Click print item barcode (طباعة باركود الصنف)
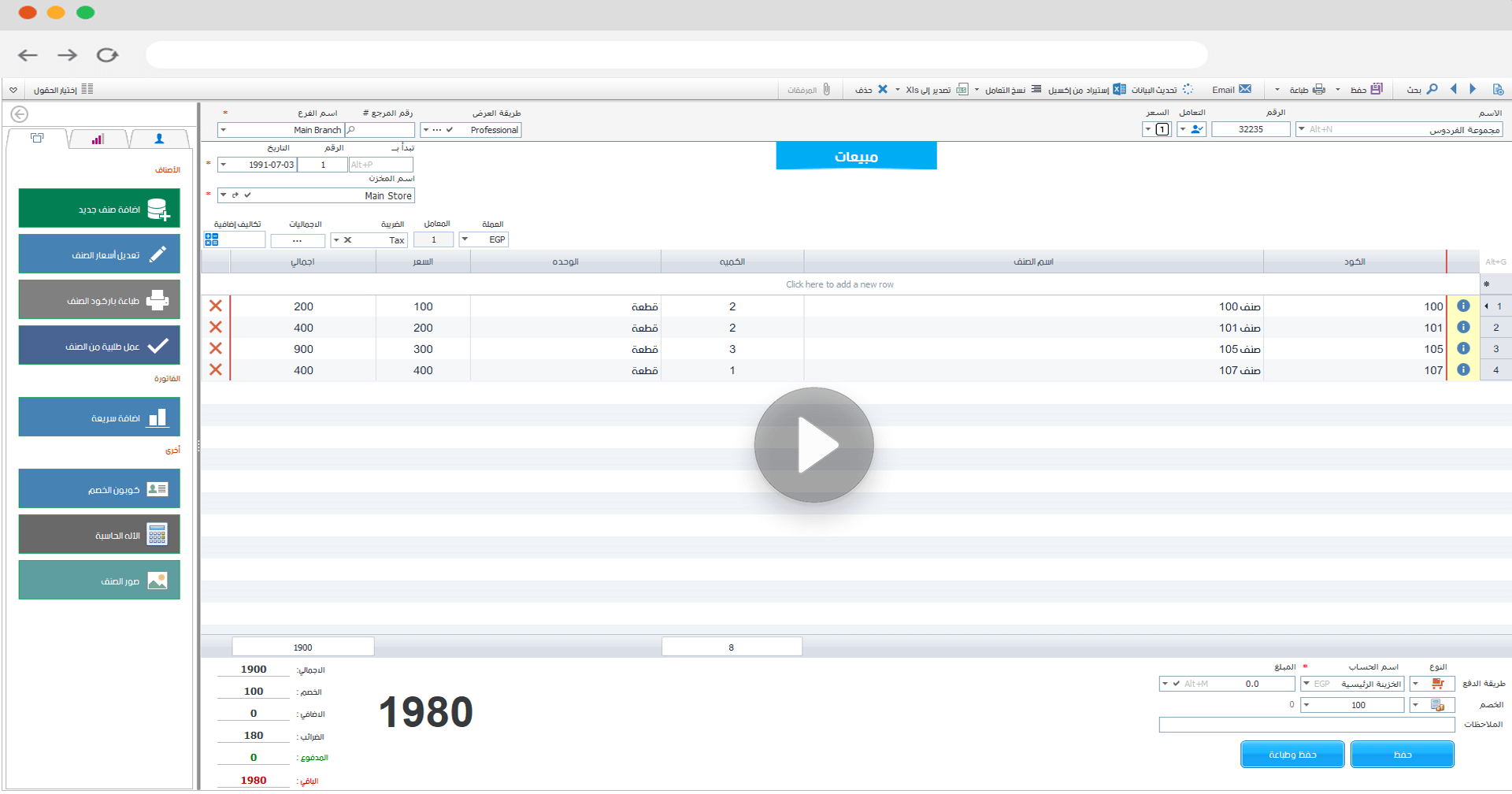 tap(99, 299)
